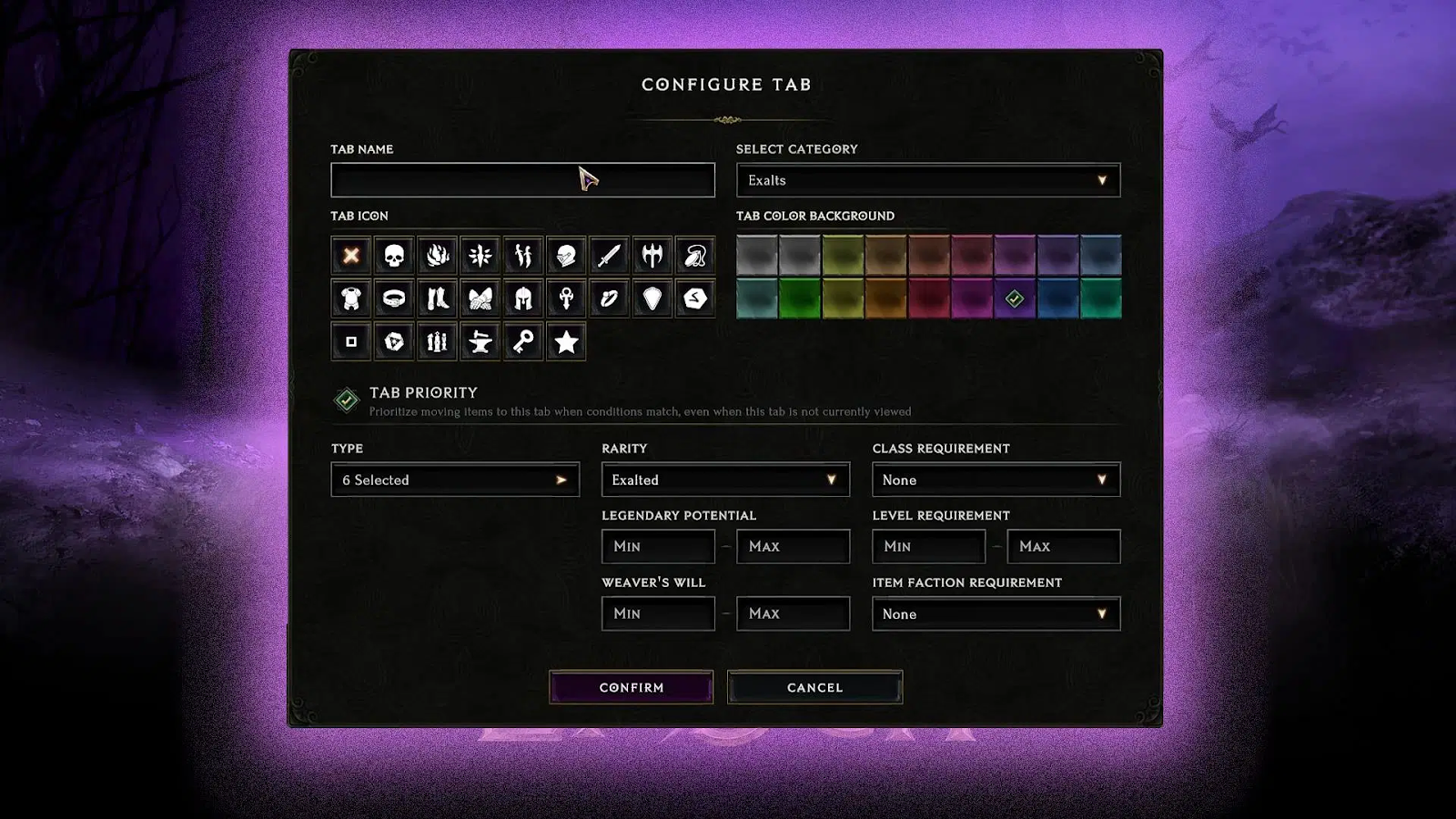
Task: Select the amulet on chain icon
Action: (695, 256)
